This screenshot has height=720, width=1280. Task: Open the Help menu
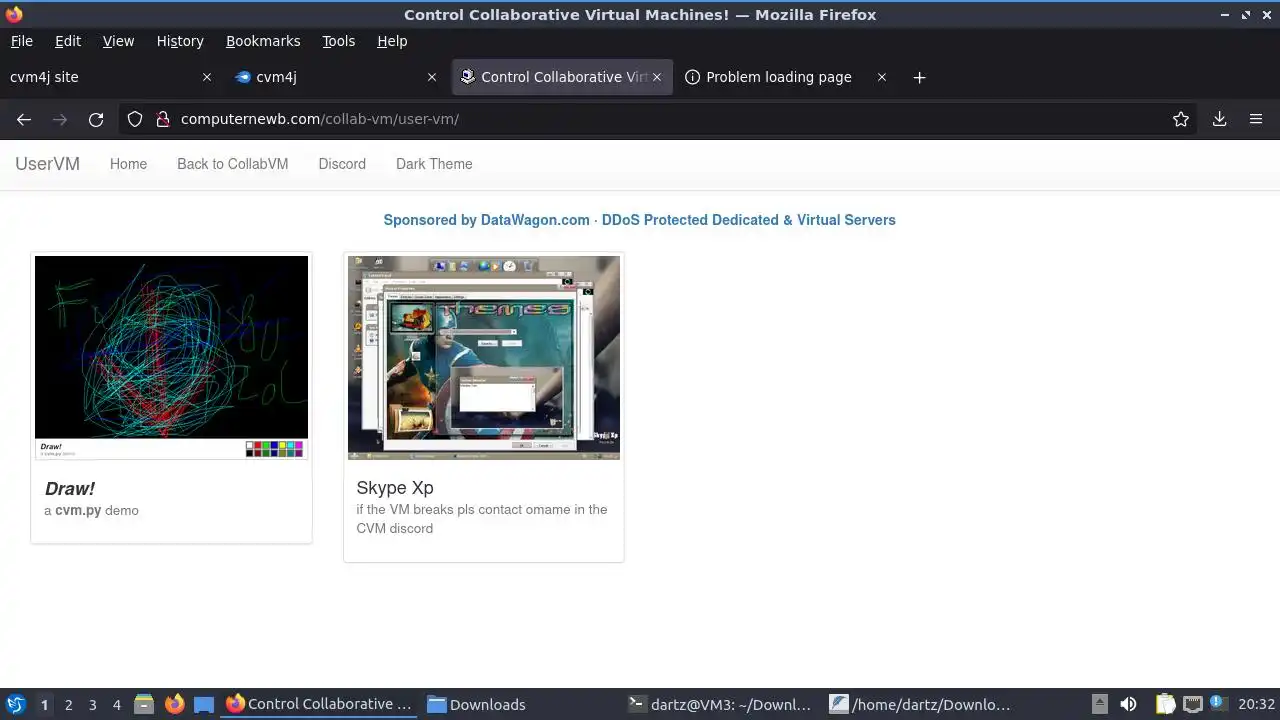point(392,41)
